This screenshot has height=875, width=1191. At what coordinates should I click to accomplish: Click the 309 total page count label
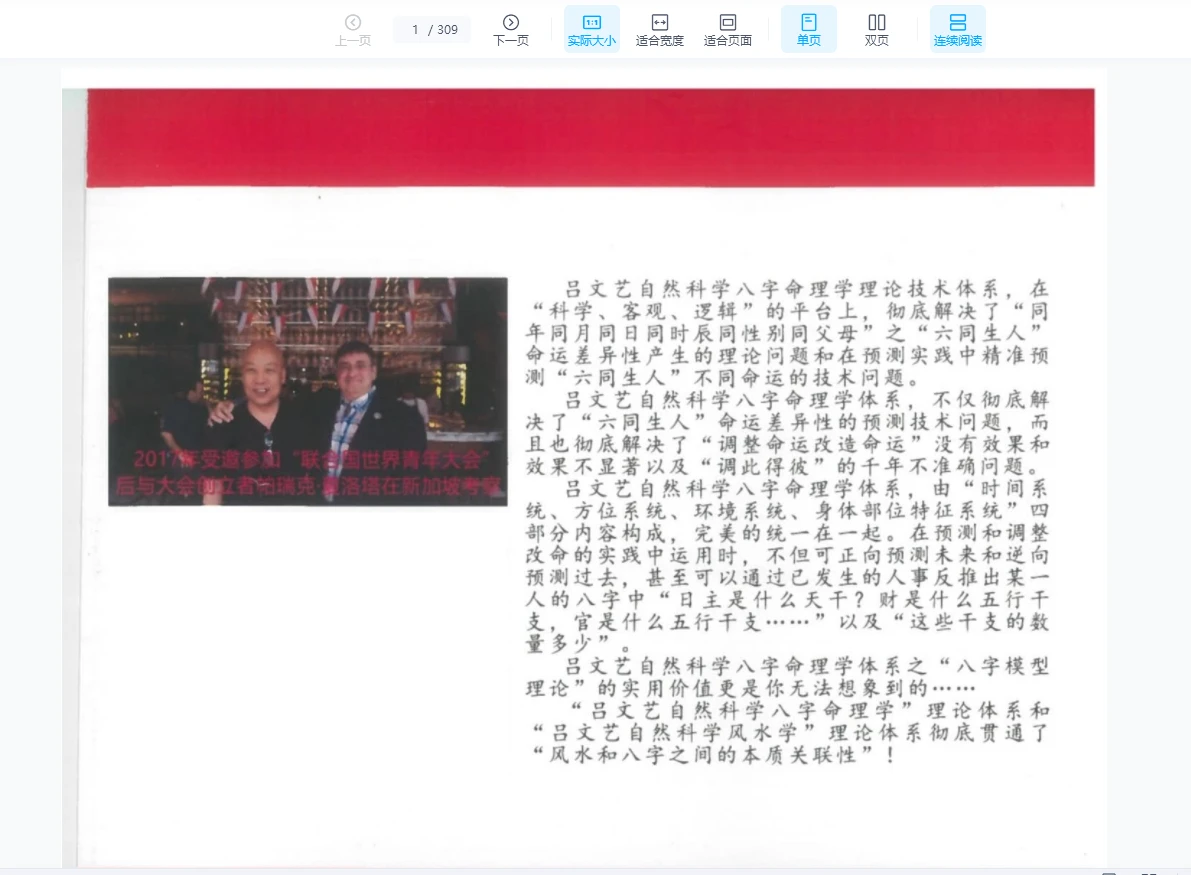coord(447,30)
